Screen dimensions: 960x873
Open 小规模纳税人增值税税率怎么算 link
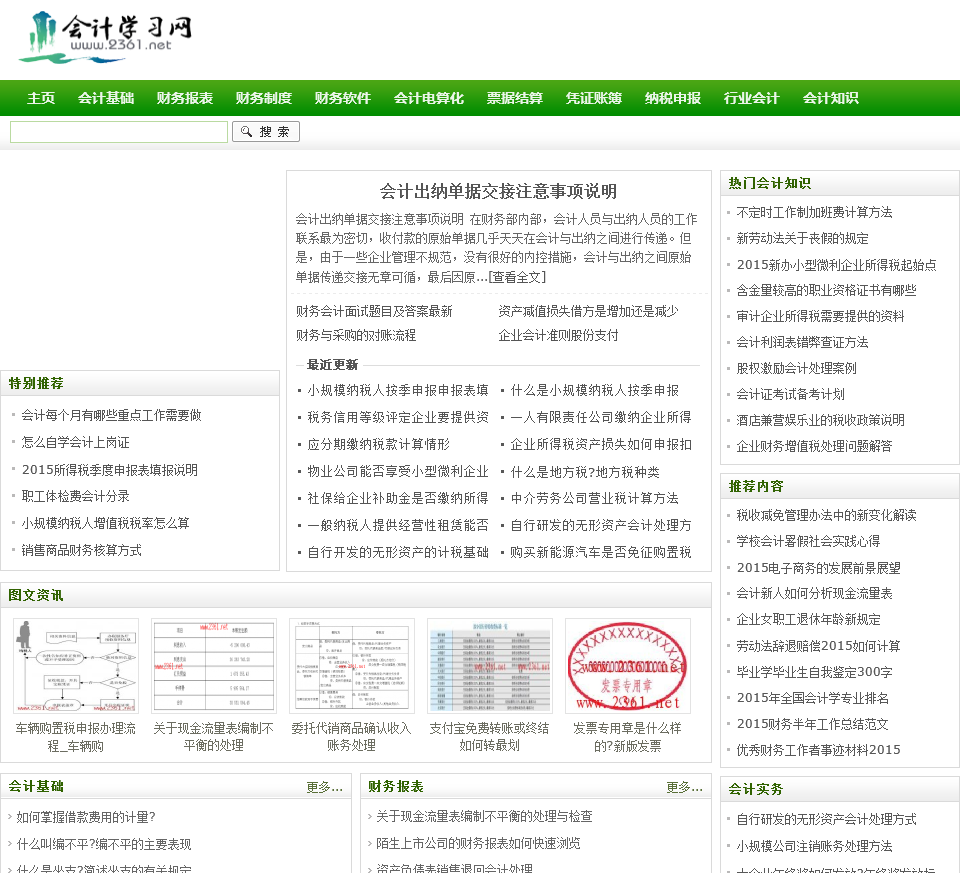[105, 523]
